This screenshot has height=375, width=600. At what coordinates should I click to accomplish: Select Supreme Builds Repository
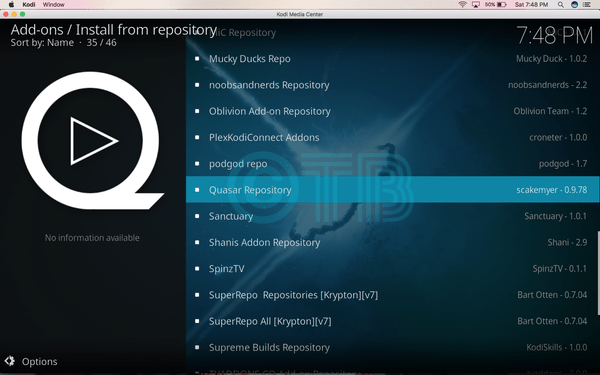393,347
